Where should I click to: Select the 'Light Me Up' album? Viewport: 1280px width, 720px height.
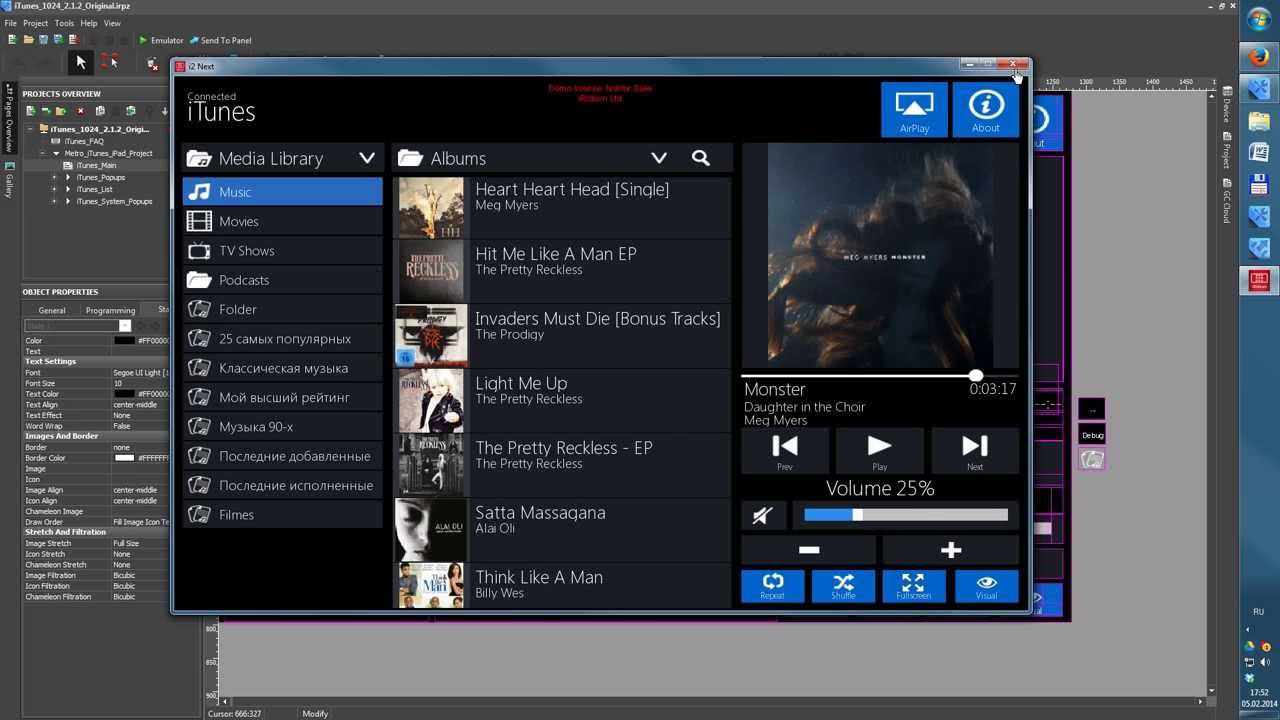click(563, 400)
